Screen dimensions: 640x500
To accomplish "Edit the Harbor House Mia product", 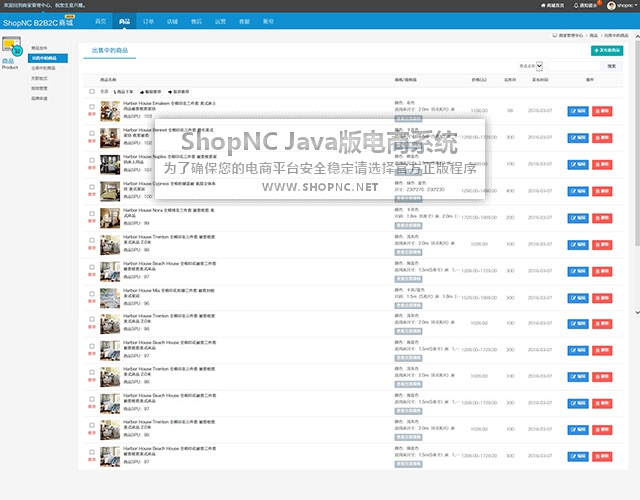I will point(578,298).
